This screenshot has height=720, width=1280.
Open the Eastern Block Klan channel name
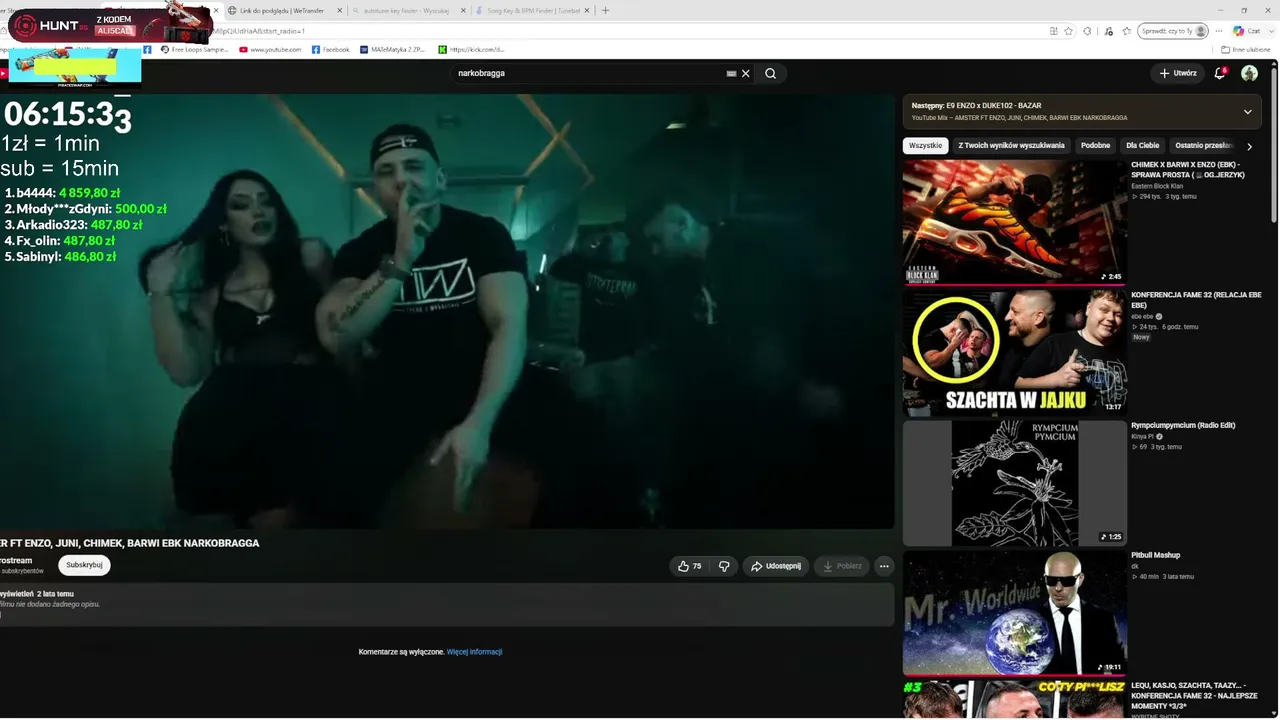coord(1159,186)
